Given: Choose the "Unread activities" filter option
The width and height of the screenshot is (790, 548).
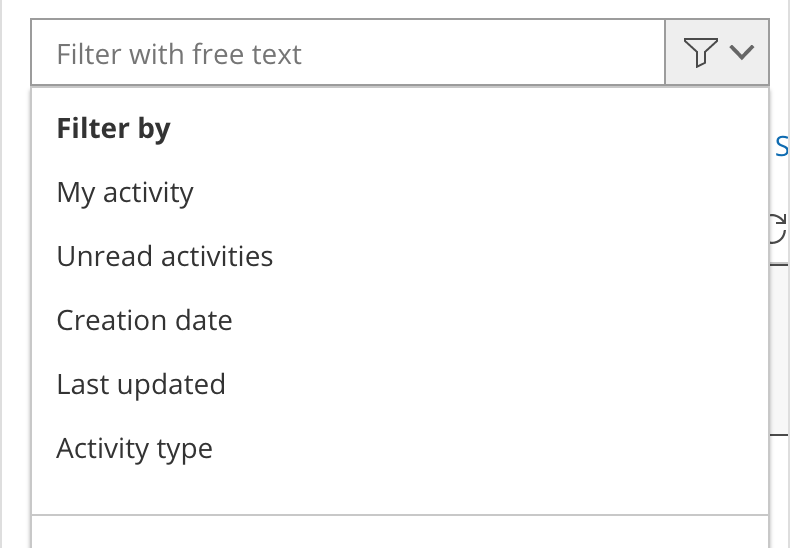Looking at the screenshot, I should (x=165, y=256).
